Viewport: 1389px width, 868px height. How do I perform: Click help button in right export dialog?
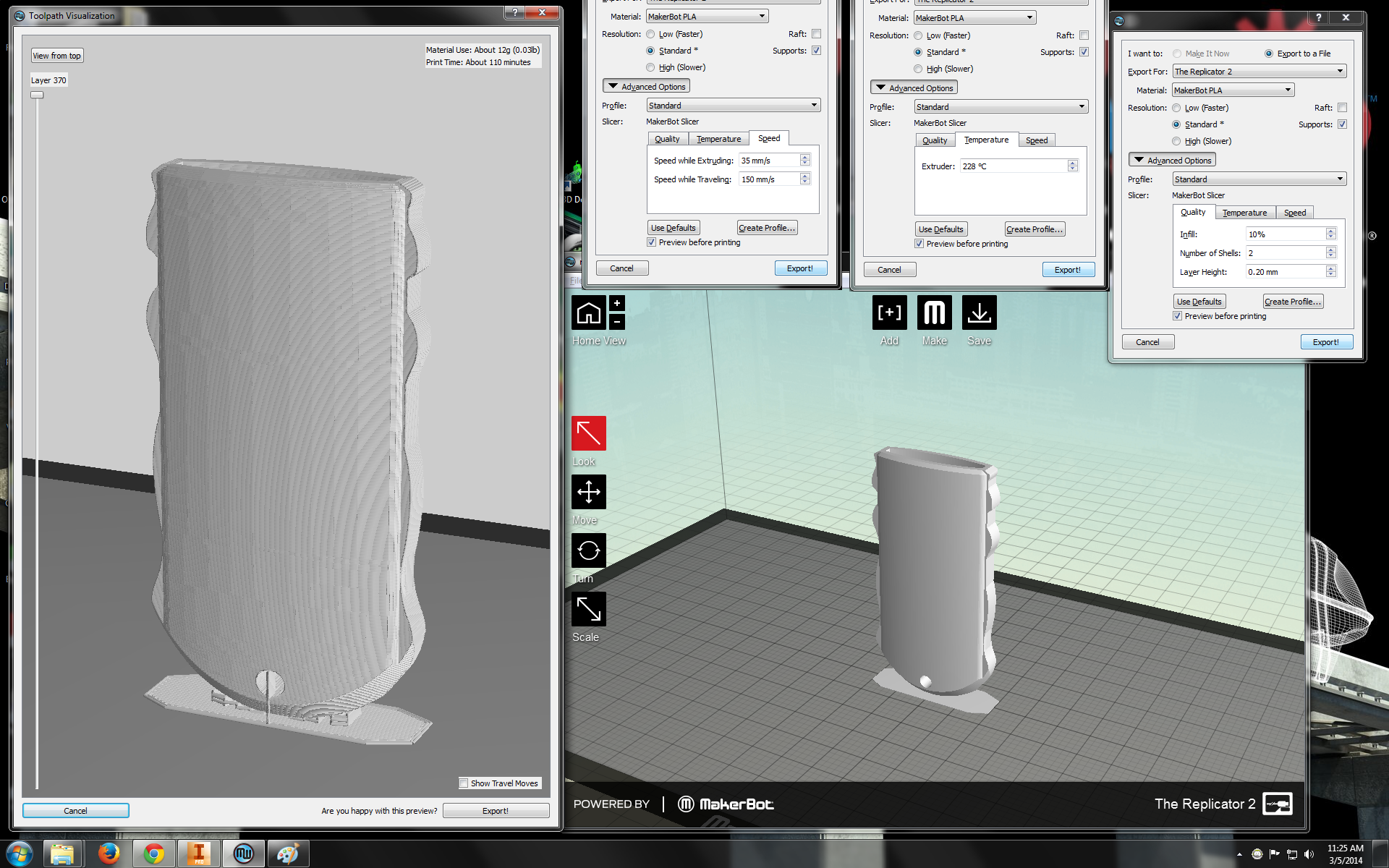pos(1318,18)
